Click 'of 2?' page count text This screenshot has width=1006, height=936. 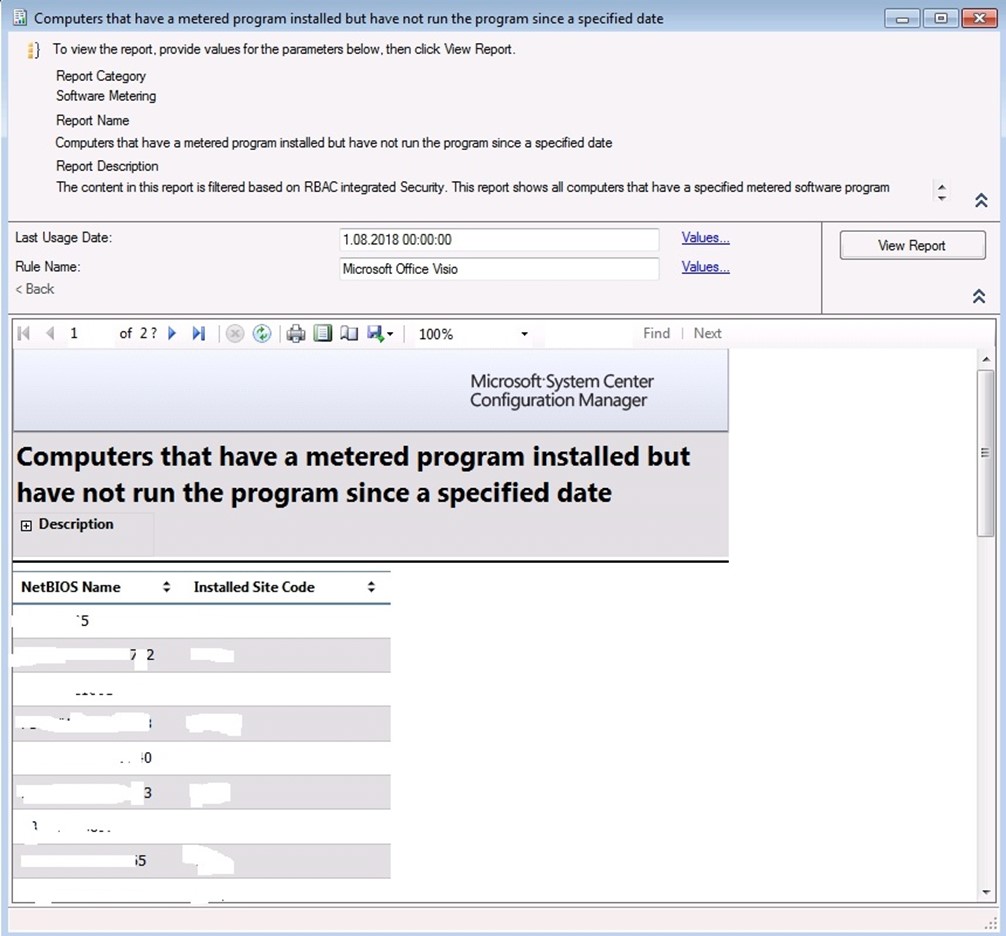click(138, 334)
